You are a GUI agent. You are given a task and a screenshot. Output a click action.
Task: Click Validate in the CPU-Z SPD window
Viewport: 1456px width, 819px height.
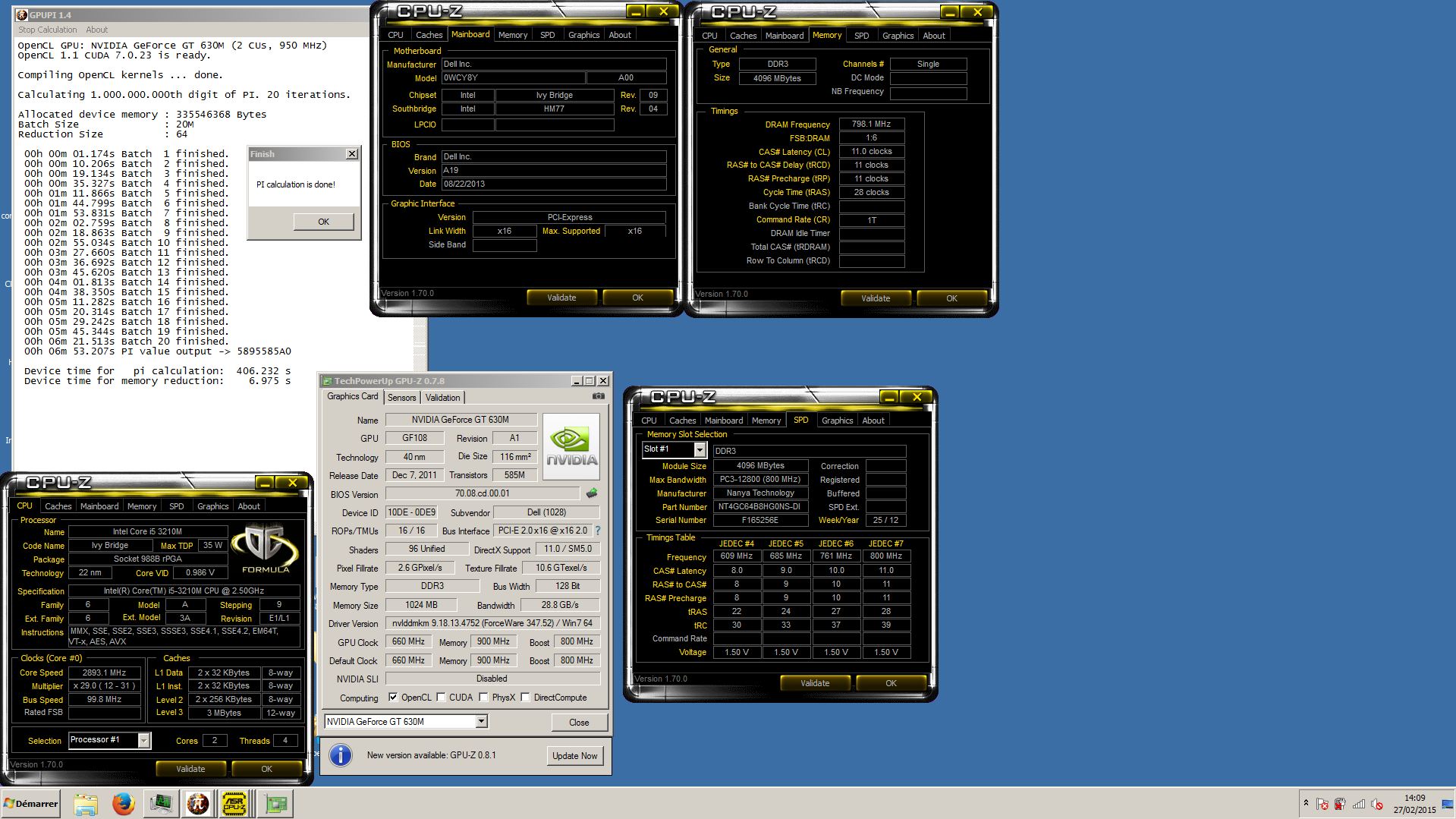click(815, 683)
